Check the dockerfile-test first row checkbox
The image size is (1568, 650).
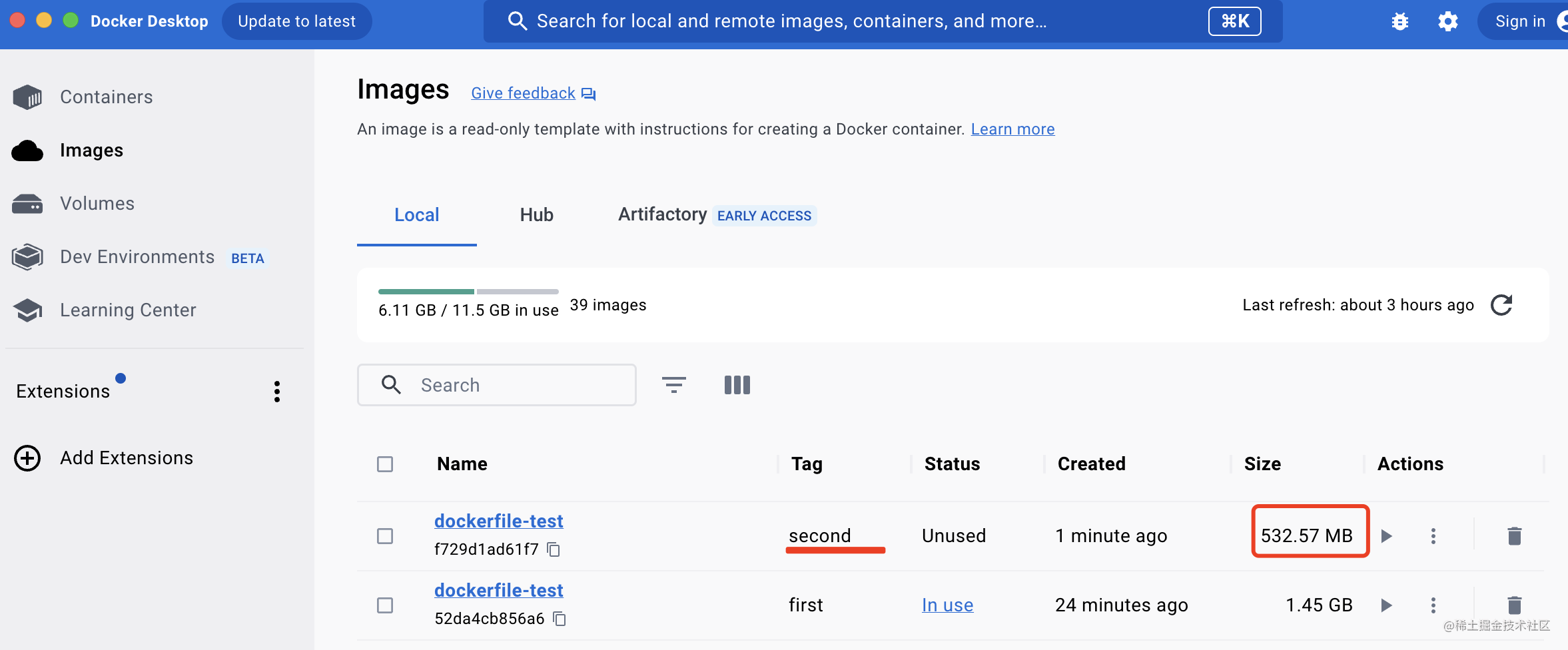click(385, 605)
